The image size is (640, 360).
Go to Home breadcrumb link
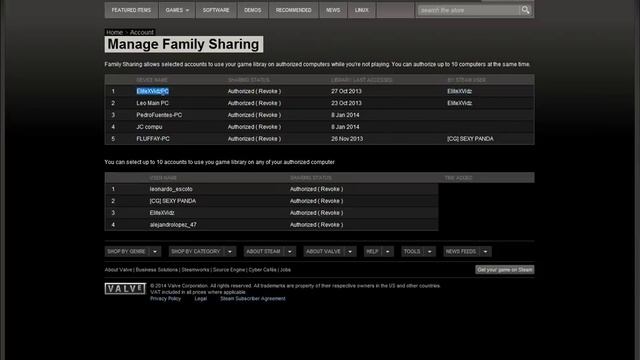click(x=114, y=32)
